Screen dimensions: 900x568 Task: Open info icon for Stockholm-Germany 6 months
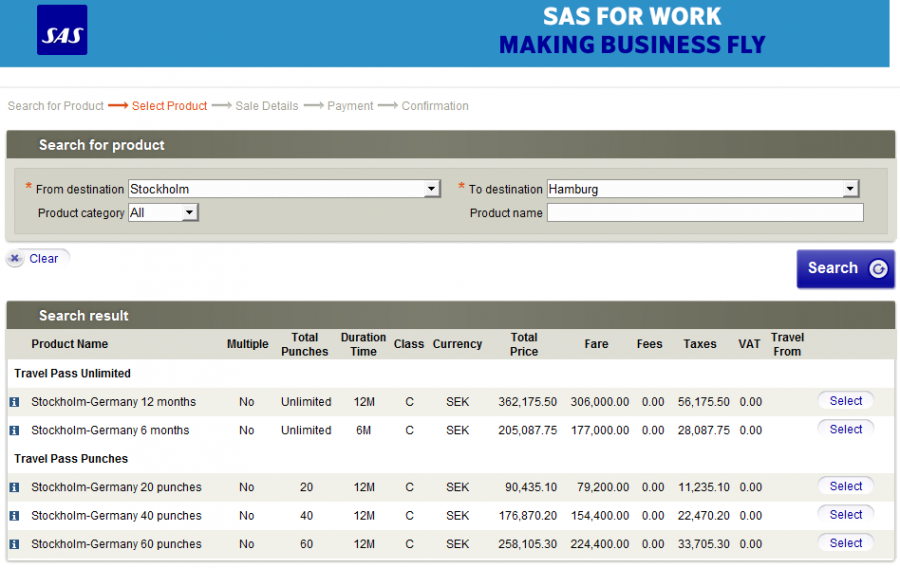pos(14,431)
